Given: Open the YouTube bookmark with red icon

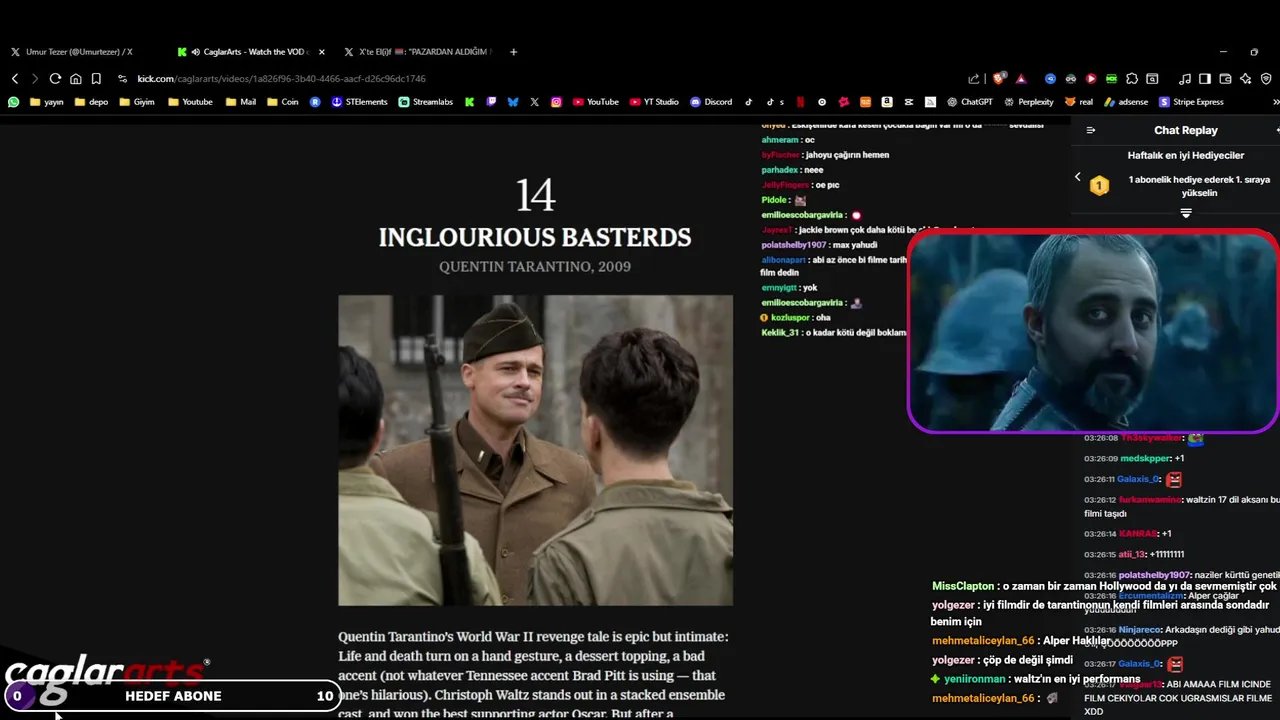Looking at the screenshot, I should [x=596, y=102].
